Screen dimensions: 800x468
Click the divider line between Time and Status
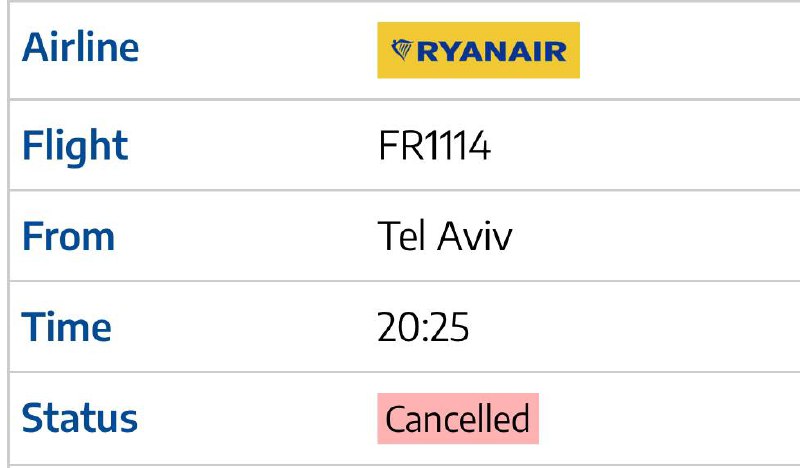point(404,372)
